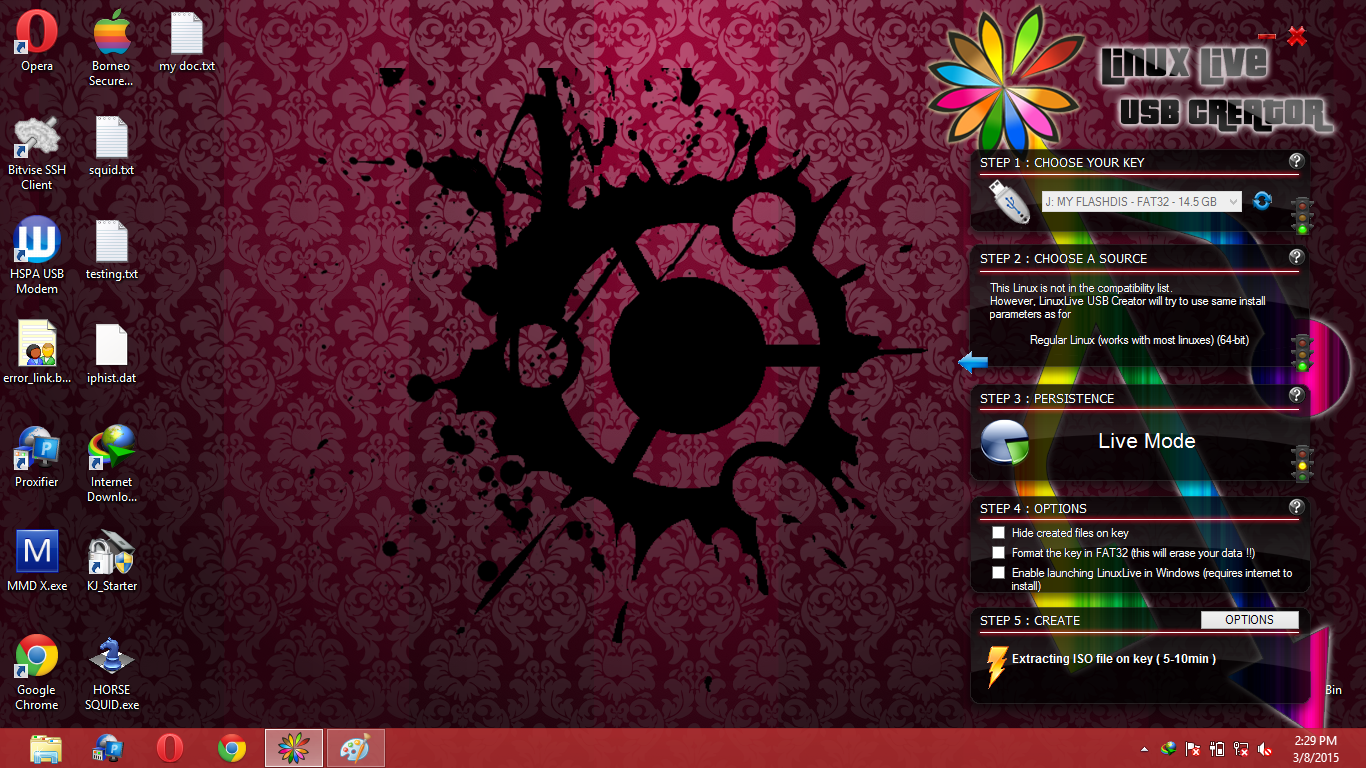Show hidden system tray icons
The height and width of the screenshot is (768, 1366).
pyautogui.click(x=1144, y=748)
